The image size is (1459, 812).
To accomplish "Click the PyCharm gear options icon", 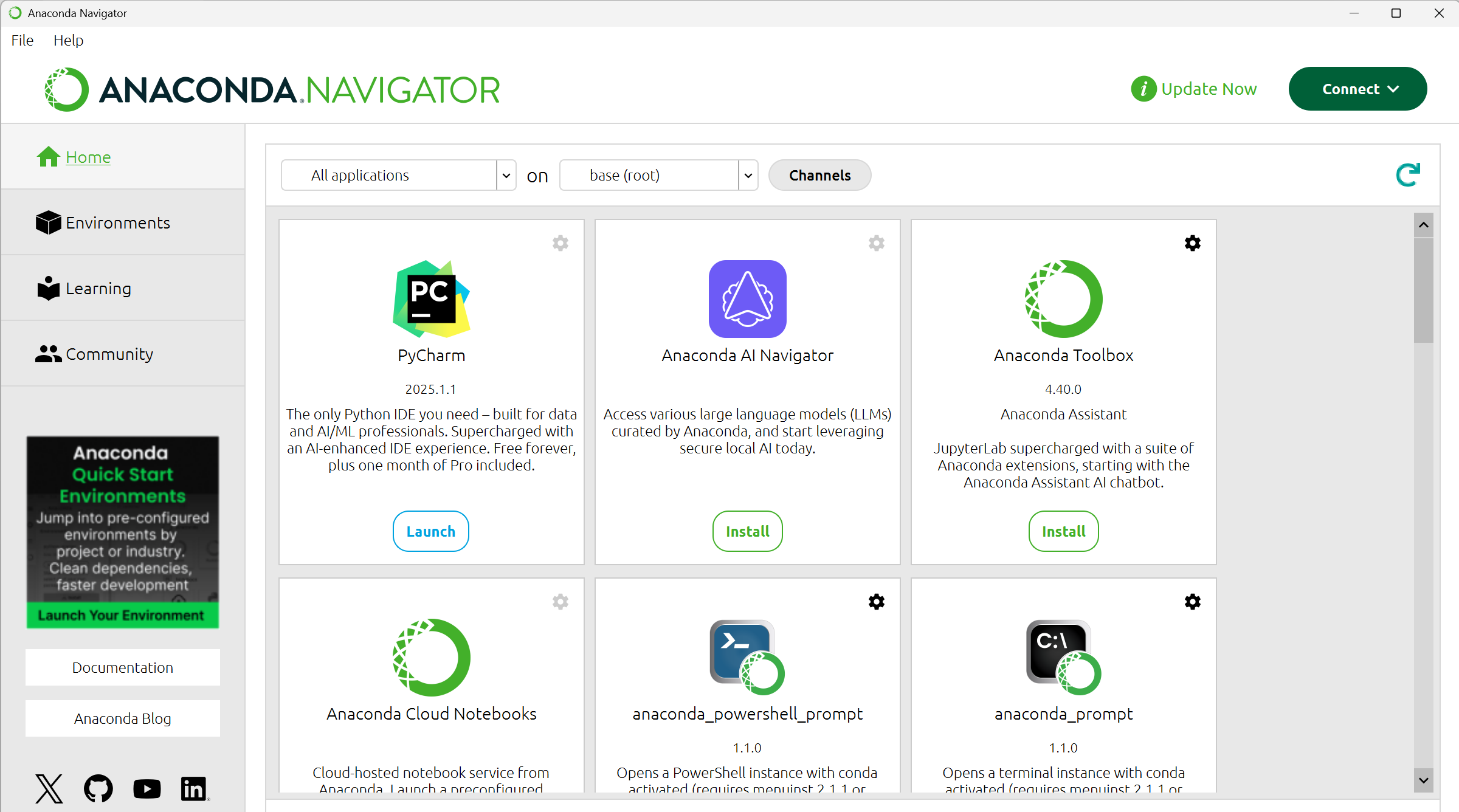I will [560, 244].
